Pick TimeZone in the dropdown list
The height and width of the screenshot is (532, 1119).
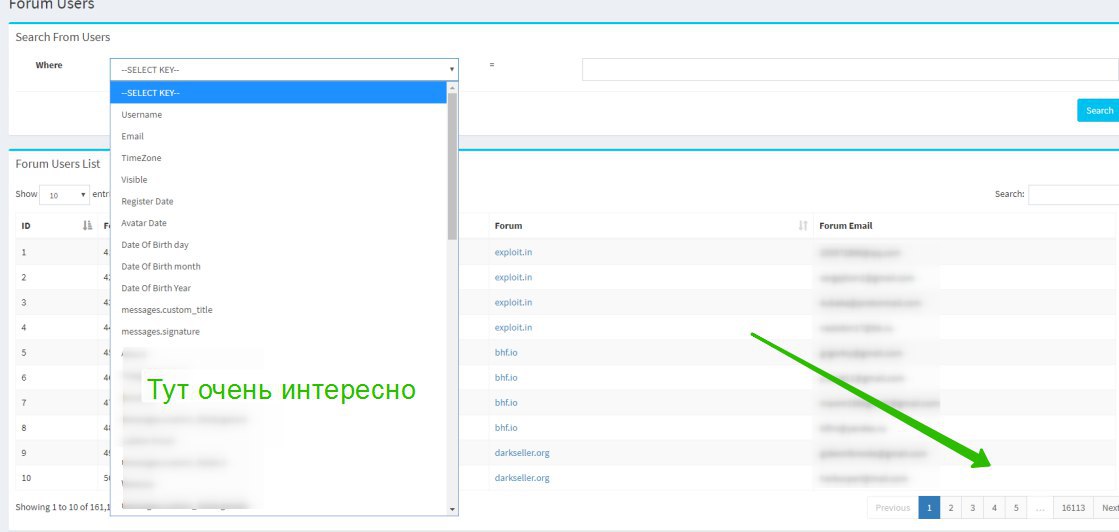point(278,158)
